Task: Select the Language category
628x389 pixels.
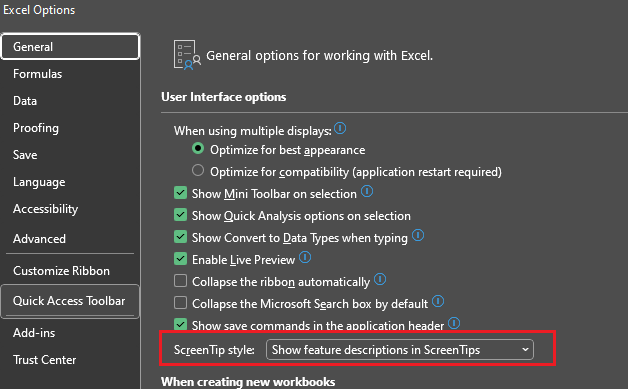Action: pyautogui.click(x=70, y=182)
